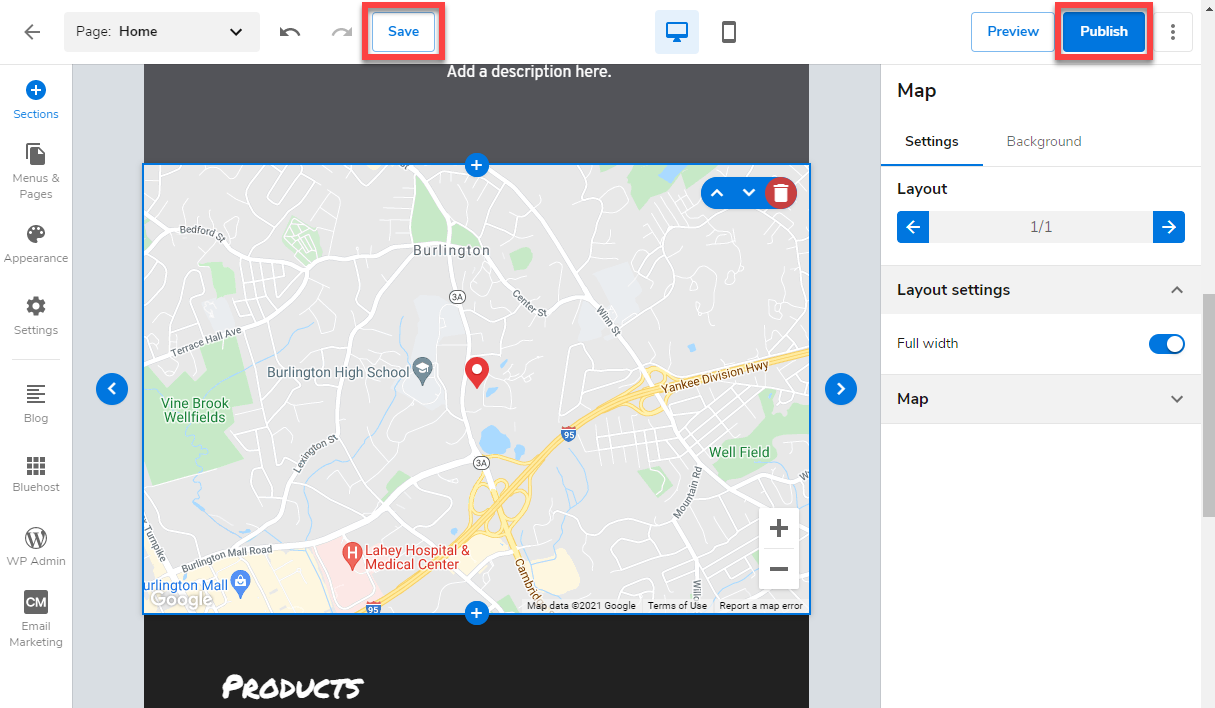Viewport: 1215px width, 708px height.
Task: Toggle the Full width switch
Action: tap(1167, 344)
